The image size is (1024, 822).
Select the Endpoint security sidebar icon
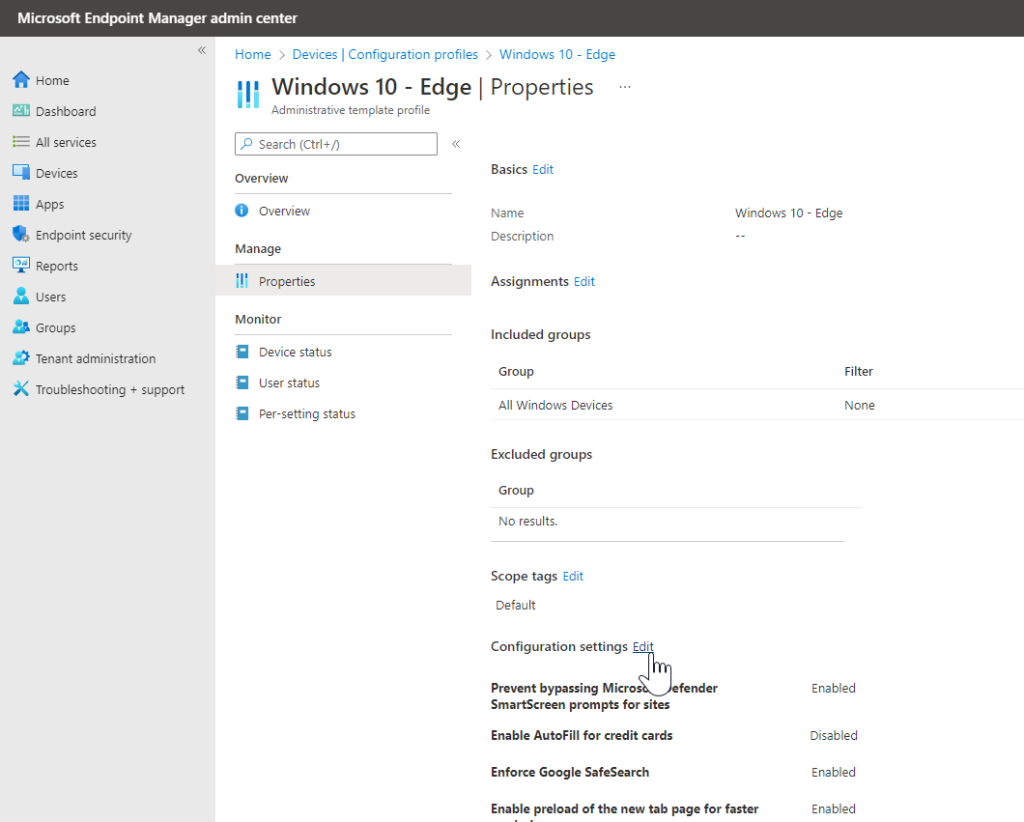coord(22,234)
